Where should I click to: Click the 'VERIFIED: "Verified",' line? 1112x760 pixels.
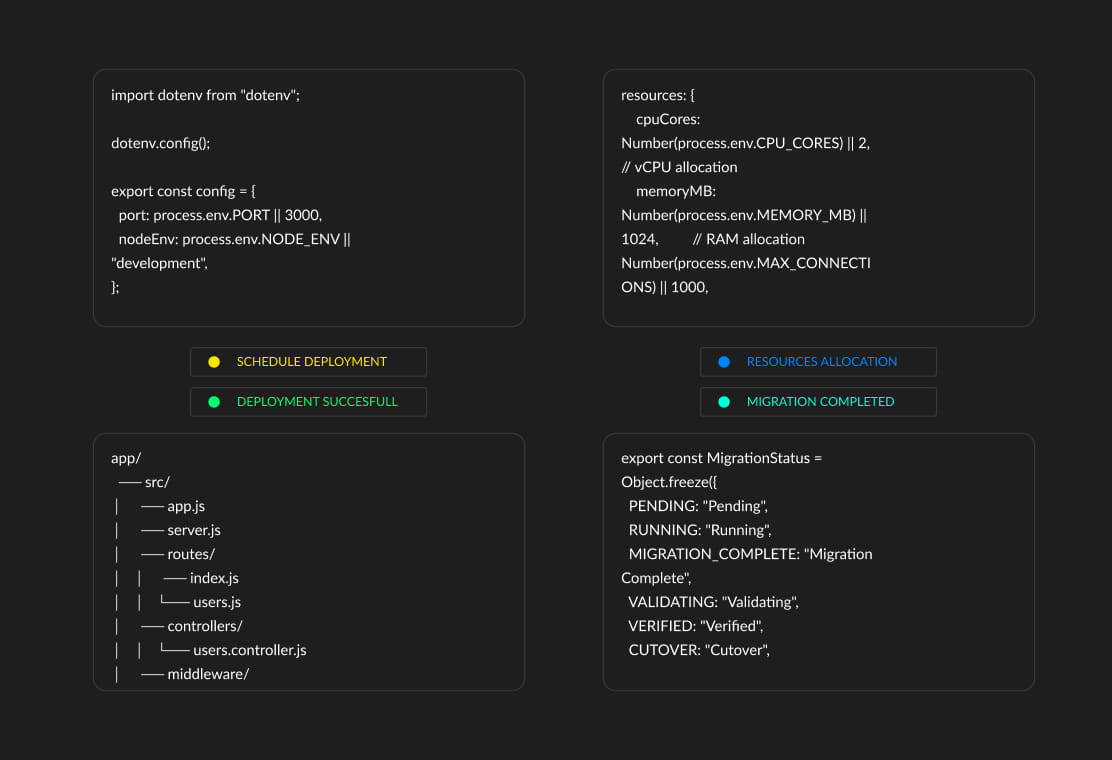click(x=696, y=627)
